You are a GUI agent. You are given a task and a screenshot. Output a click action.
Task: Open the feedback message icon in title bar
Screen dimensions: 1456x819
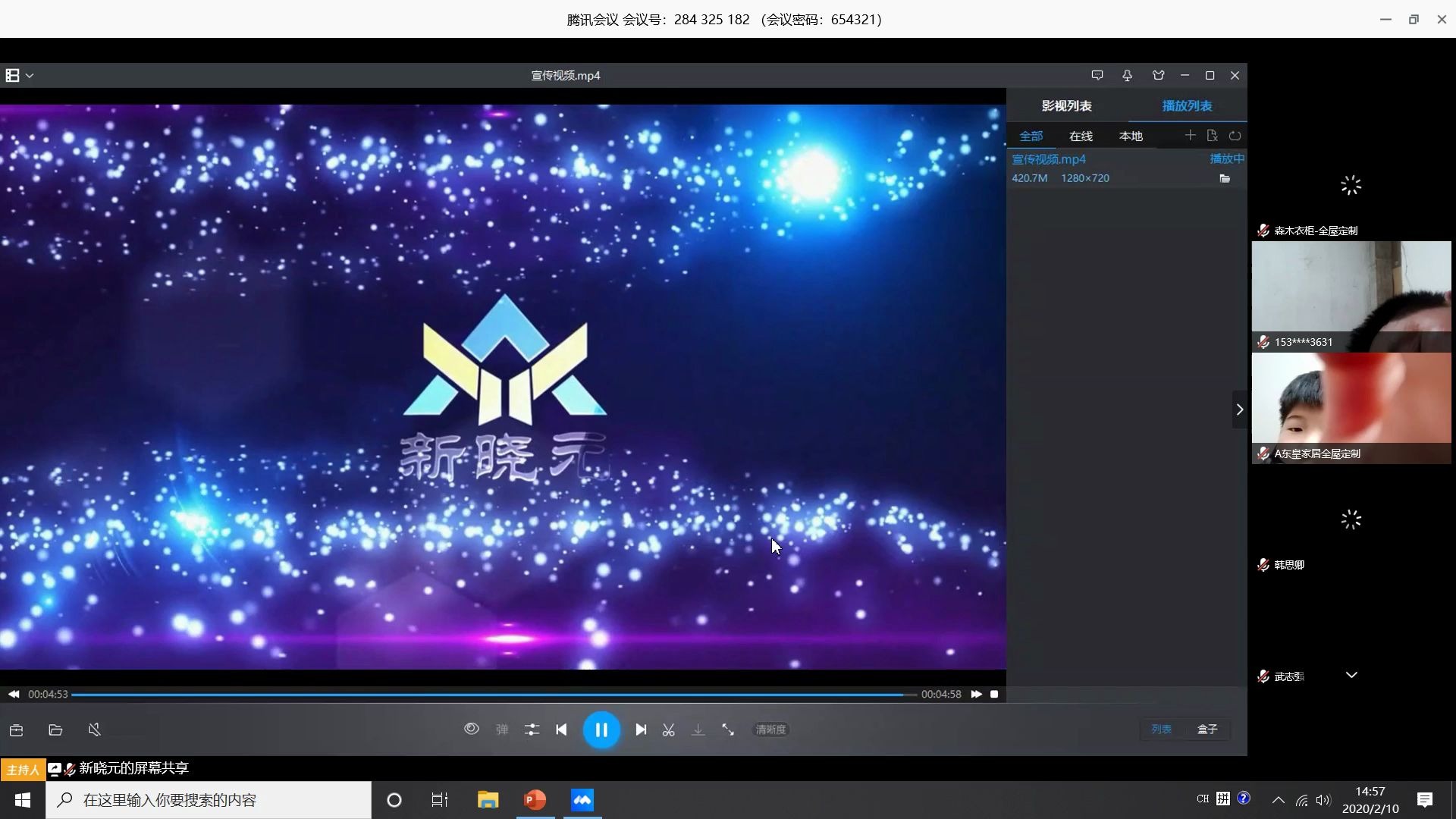coord(1097,75)
